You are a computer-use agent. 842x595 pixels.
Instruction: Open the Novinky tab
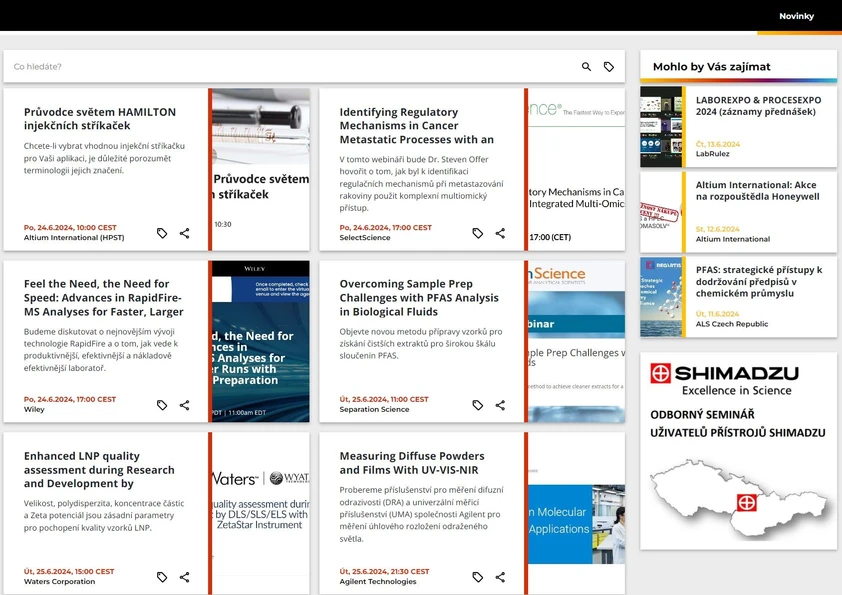796,16
